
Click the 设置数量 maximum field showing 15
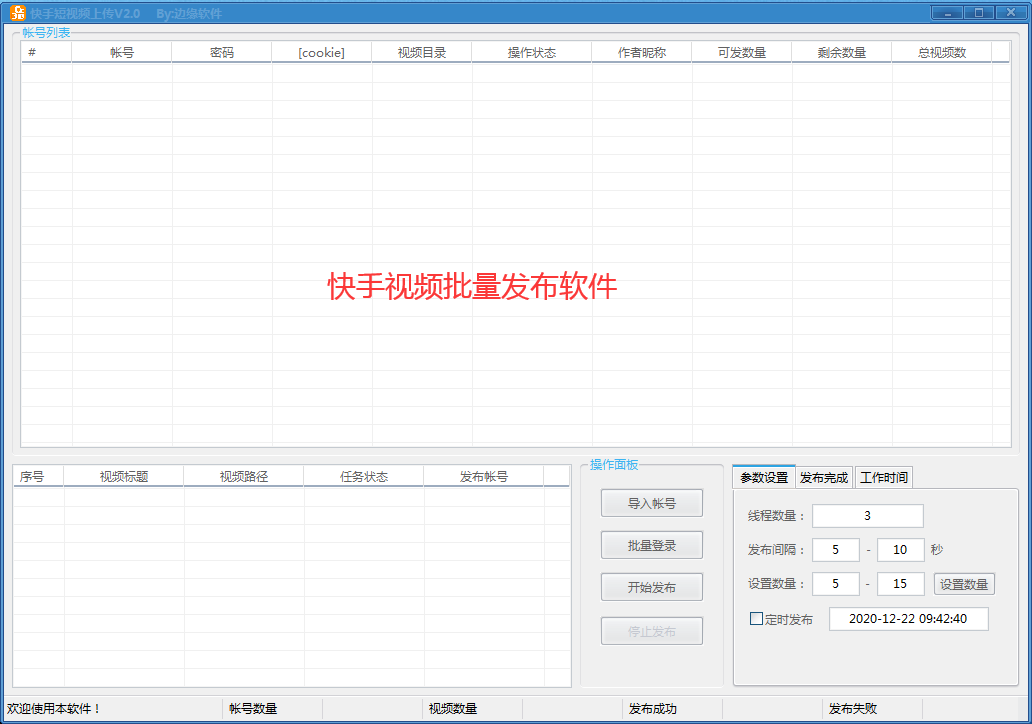click(x=900, y=584)
